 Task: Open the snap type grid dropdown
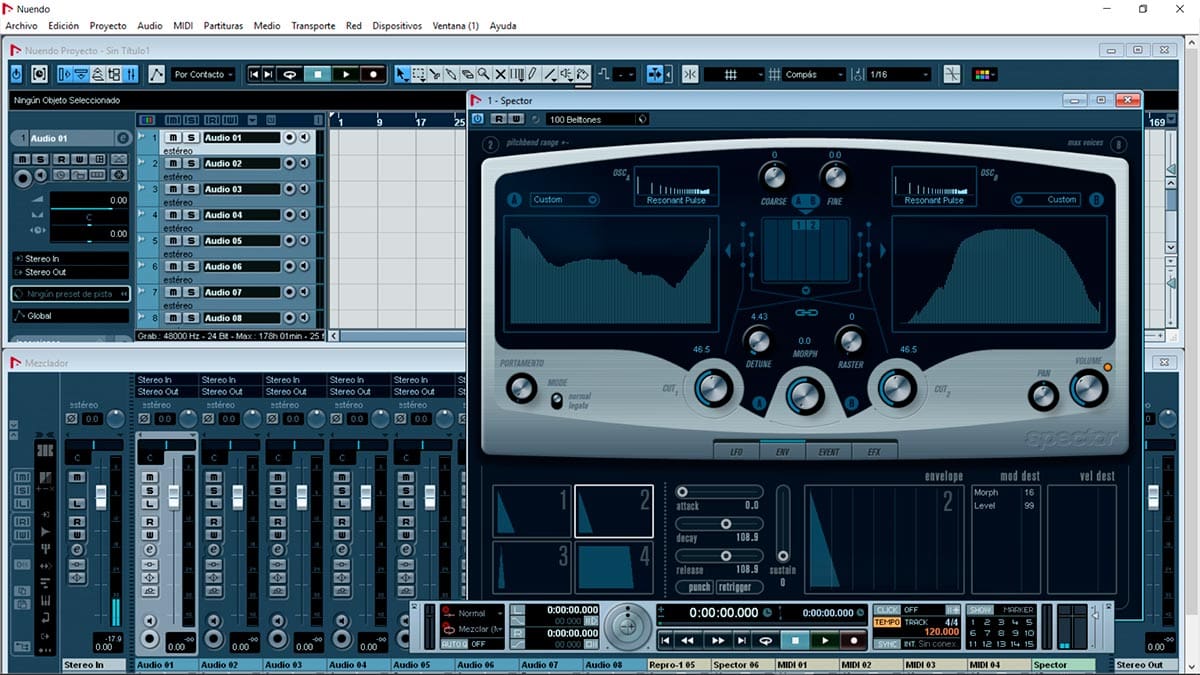734,74
